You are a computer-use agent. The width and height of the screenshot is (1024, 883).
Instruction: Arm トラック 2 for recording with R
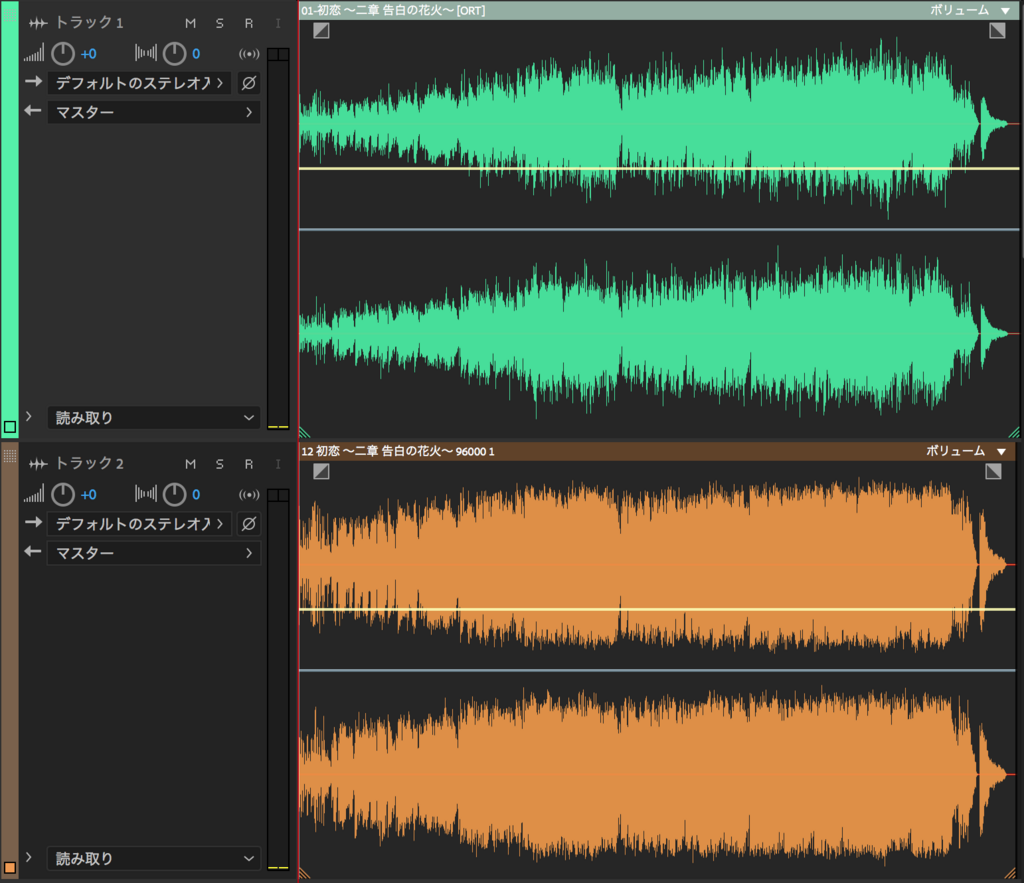pos(249,464)
